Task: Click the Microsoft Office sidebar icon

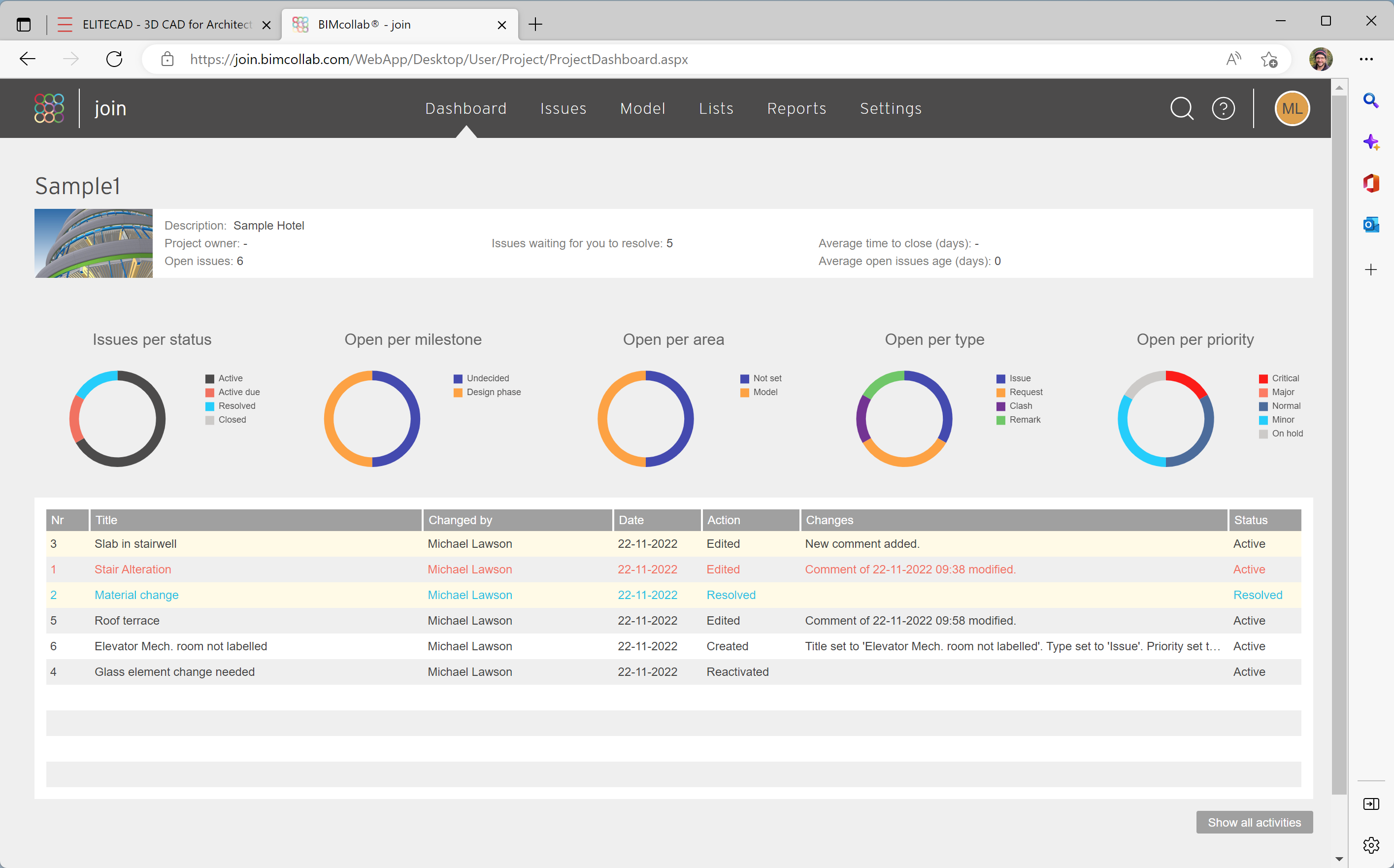Action: pos(1371,184)
